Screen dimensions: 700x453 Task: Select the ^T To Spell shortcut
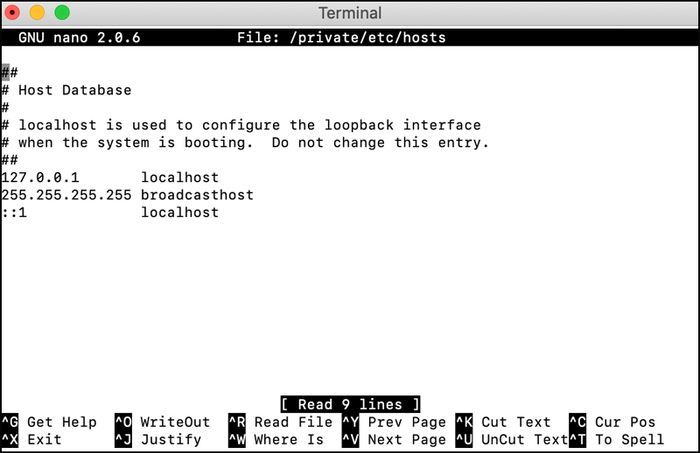coord(617,439)
